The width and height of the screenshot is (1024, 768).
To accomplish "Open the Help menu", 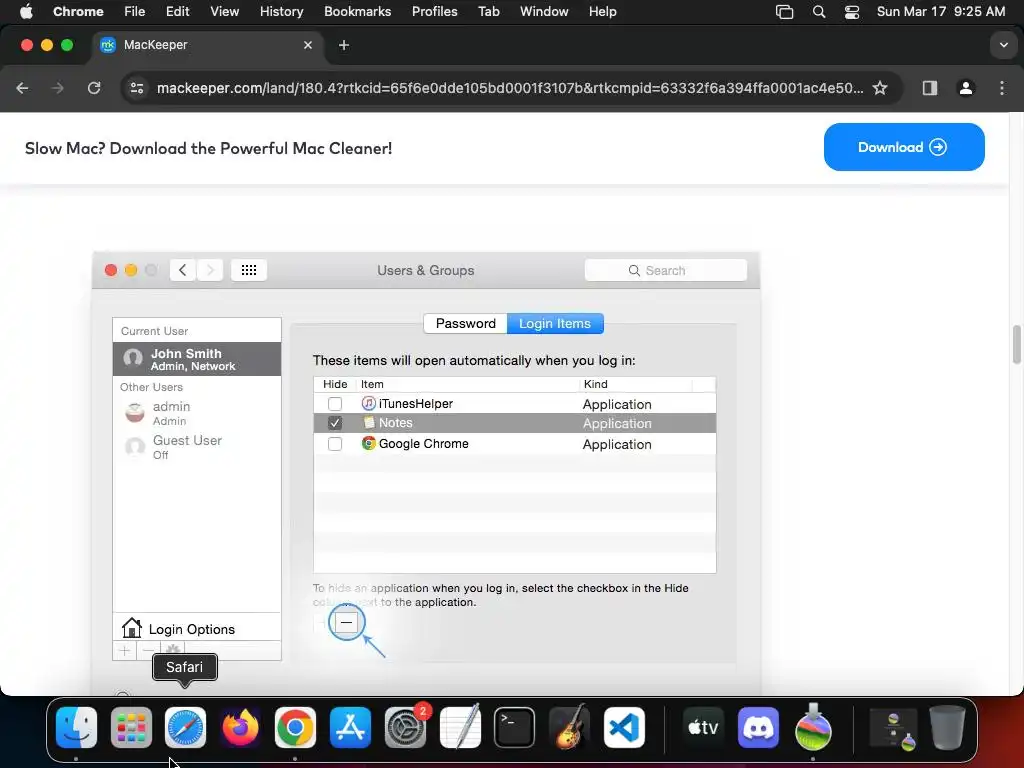I will coord(602,12).
